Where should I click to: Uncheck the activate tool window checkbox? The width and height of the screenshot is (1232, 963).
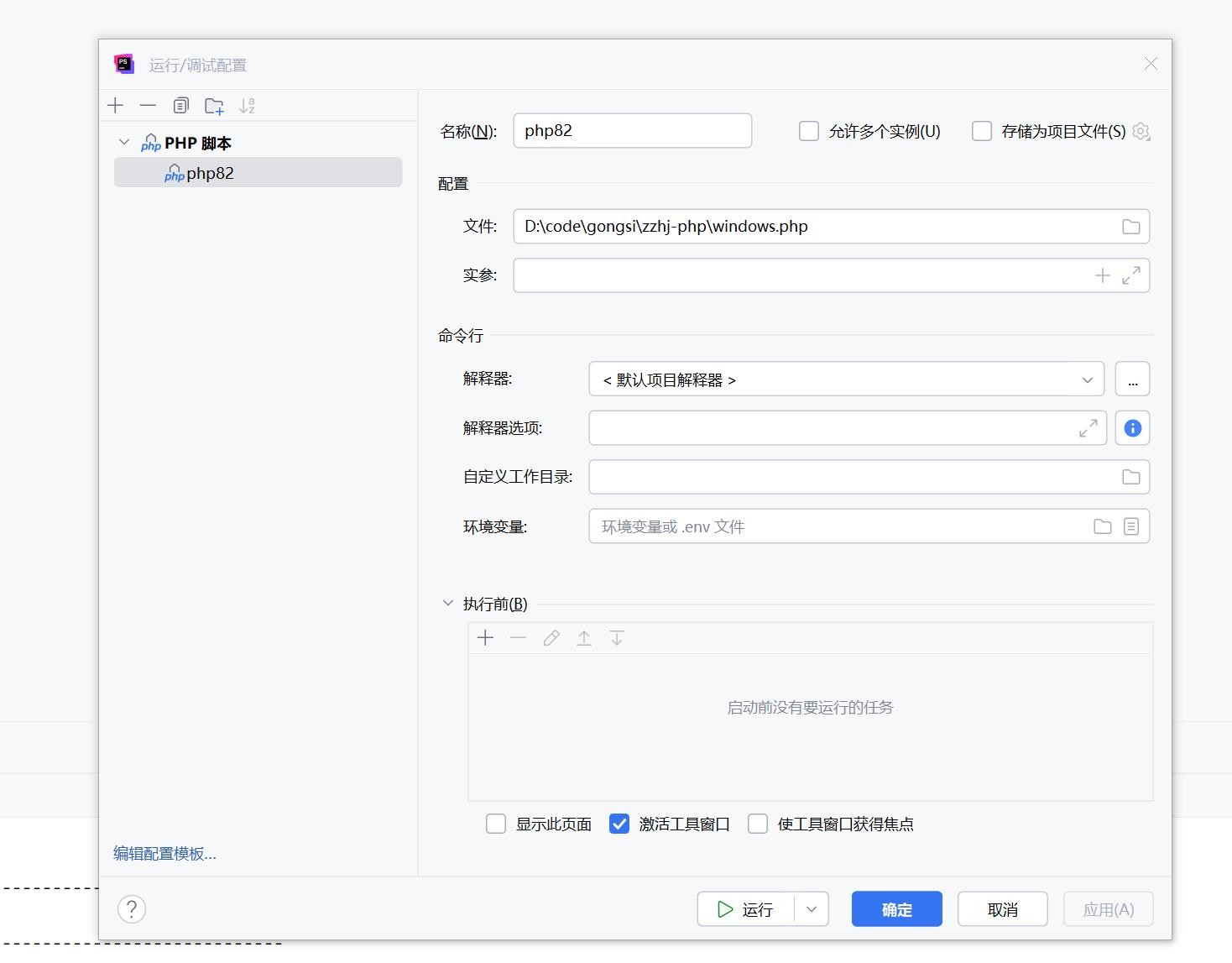(x=619, y=824)
